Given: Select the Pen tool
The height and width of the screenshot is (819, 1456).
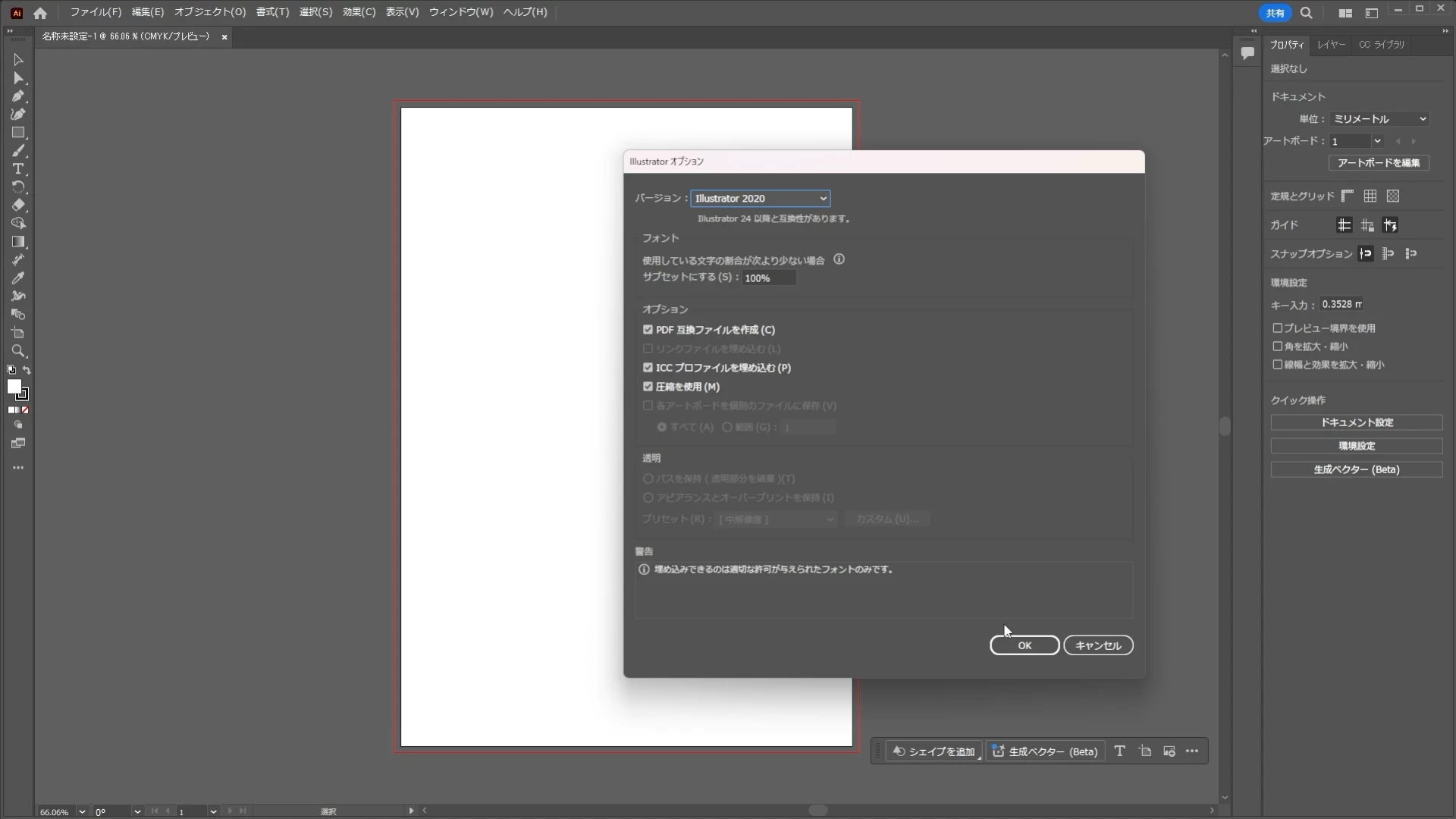Looking at the screenshot, I should click(18, 96).
